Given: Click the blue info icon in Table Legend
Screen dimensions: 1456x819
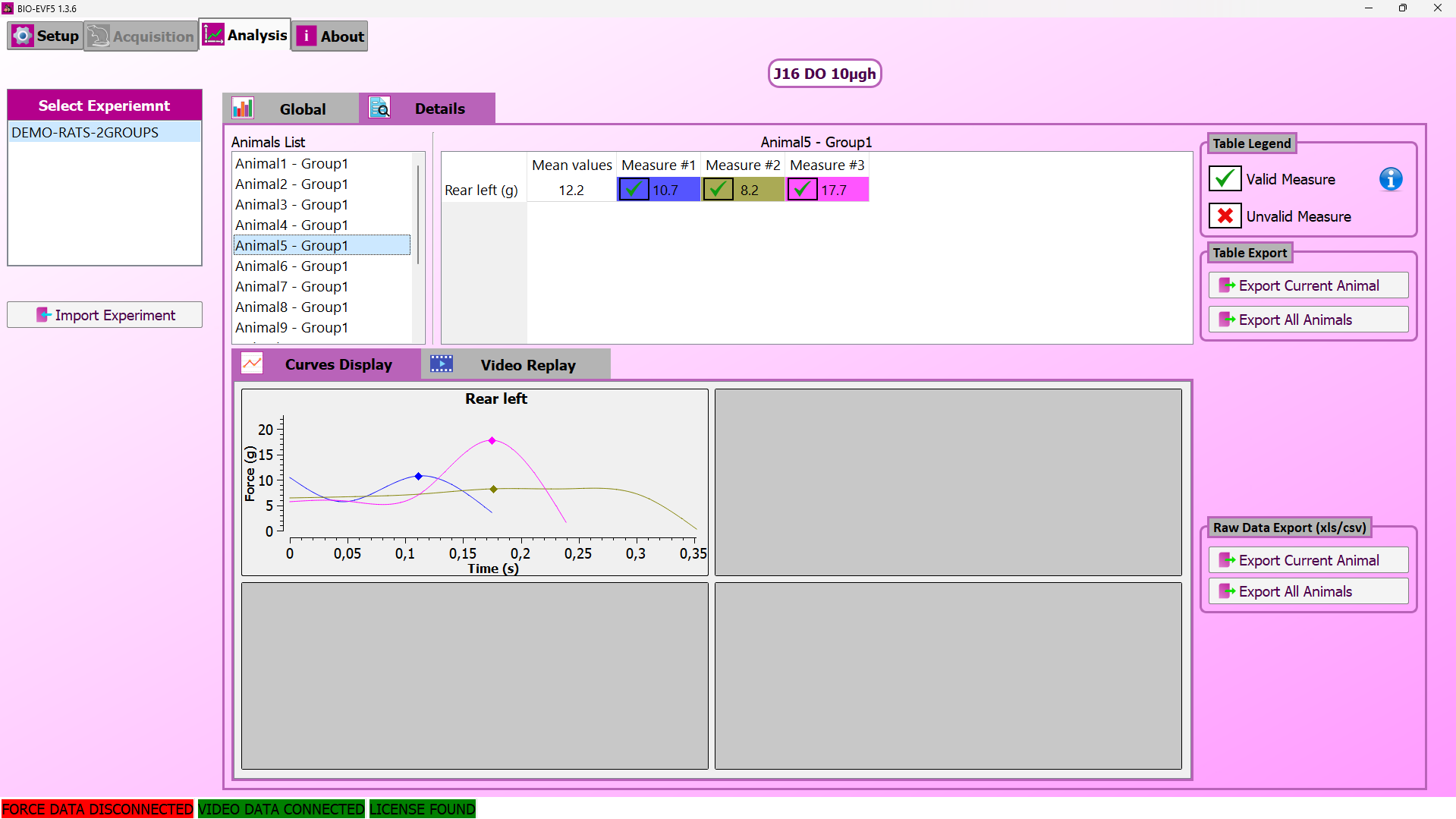Looking at the screenshot, I should click(1390, 179).
